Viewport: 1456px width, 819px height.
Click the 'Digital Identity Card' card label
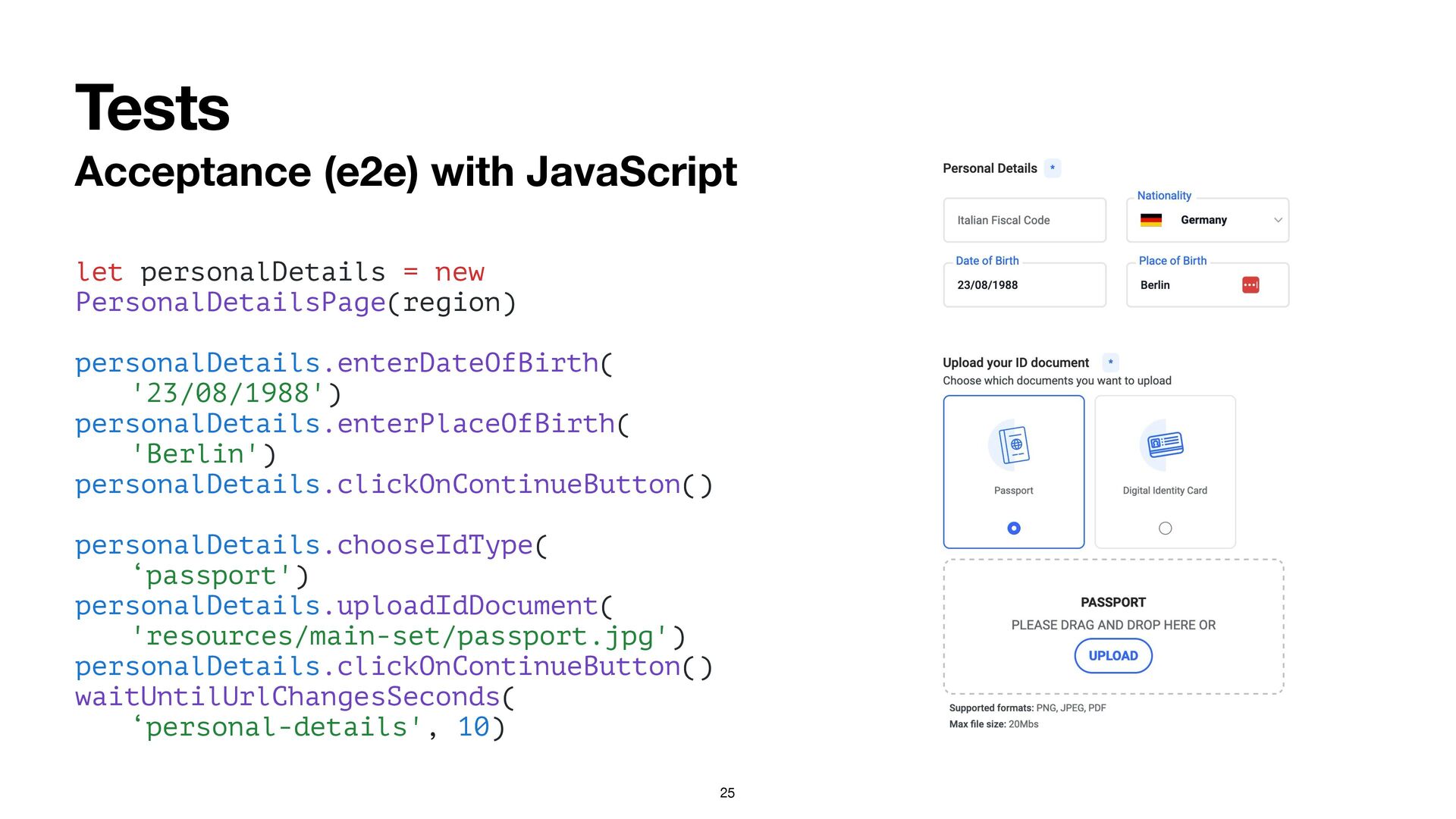1165,491
